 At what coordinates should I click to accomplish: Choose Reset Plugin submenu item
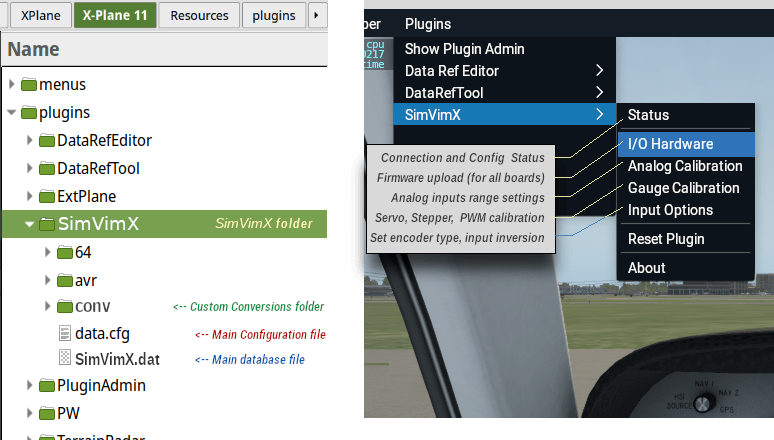click(686, 239)
